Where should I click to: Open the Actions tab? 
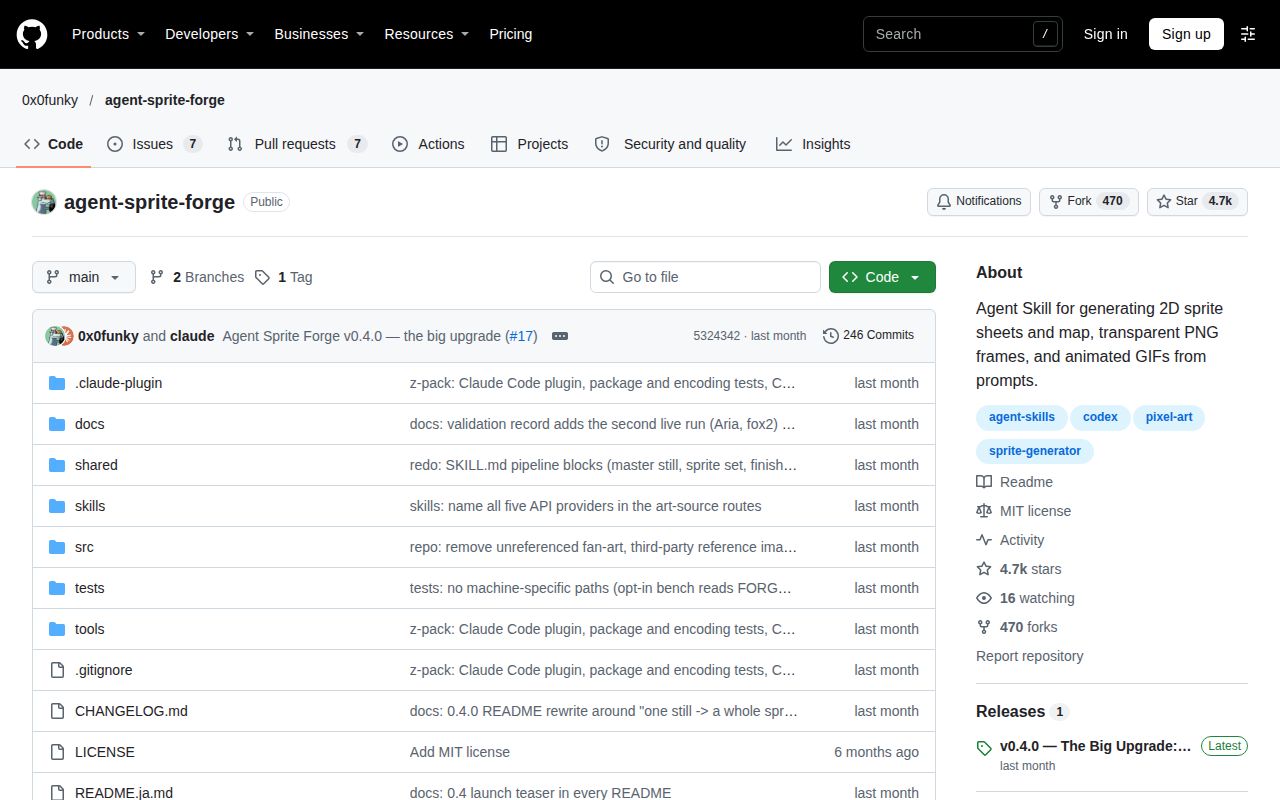pos(428,144)
